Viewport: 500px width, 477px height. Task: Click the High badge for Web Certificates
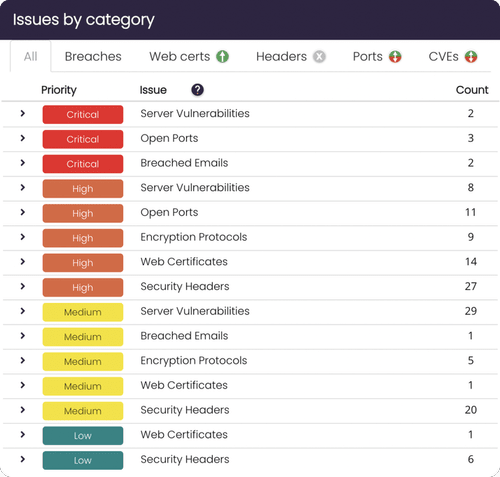click(x=83, y=263)
